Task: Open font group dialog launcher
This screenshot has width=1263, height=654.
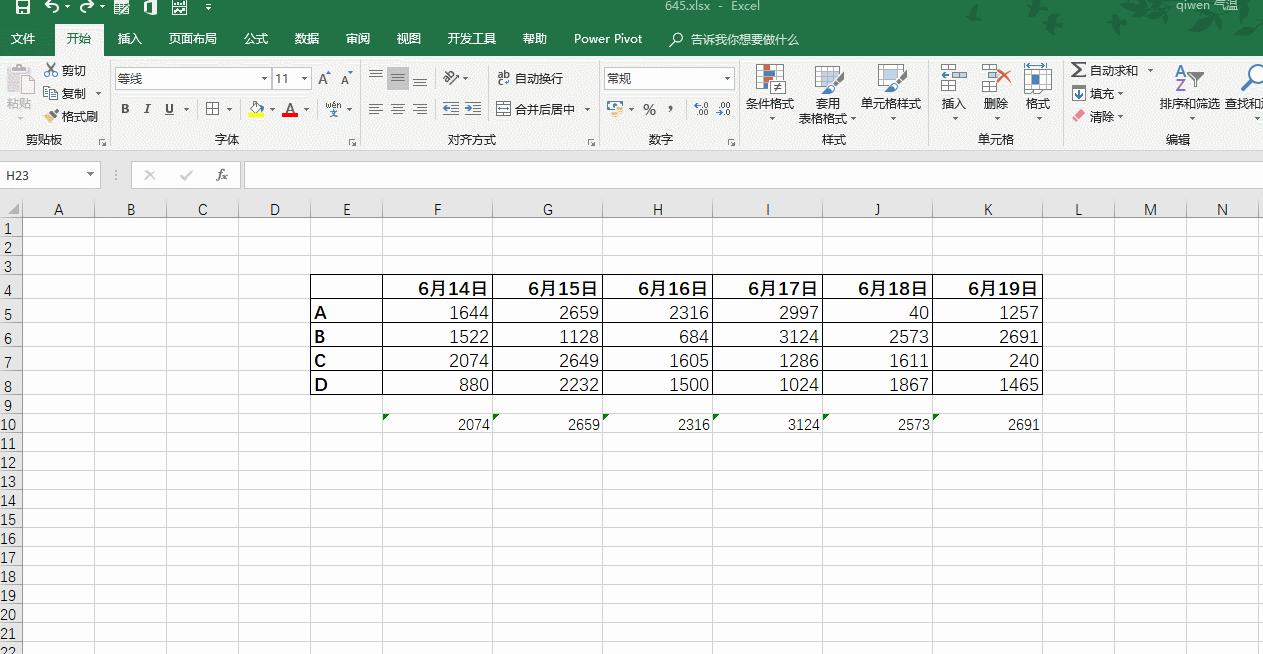Action: click(352, 143)
